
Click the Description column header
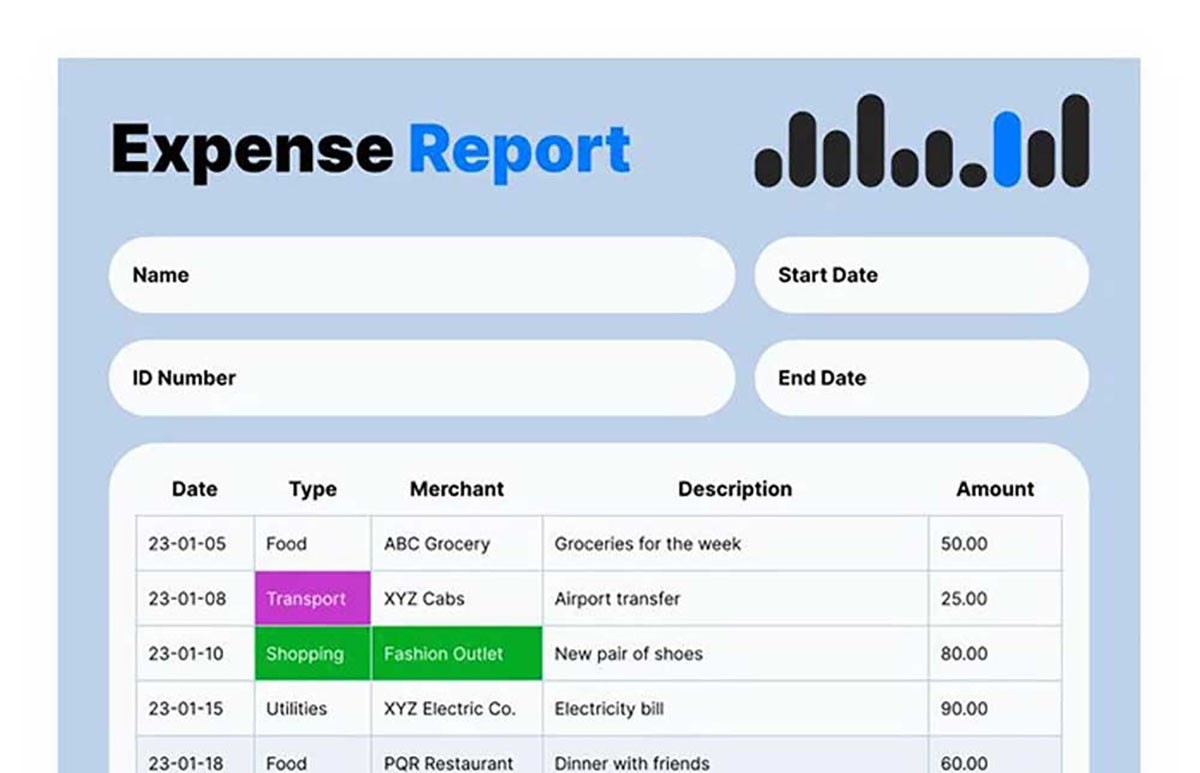pyautogui.click(x=734, y=489)
